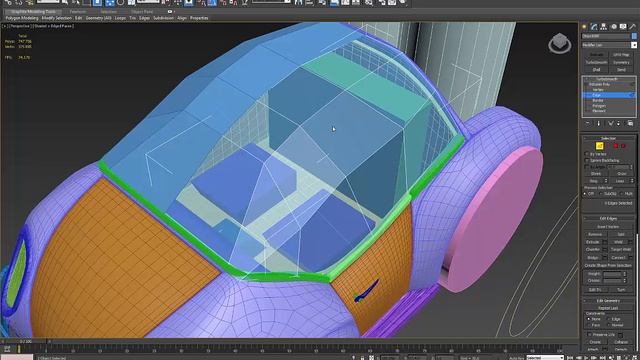
Task: Click the Ring selection button
Action: (593, 180)
